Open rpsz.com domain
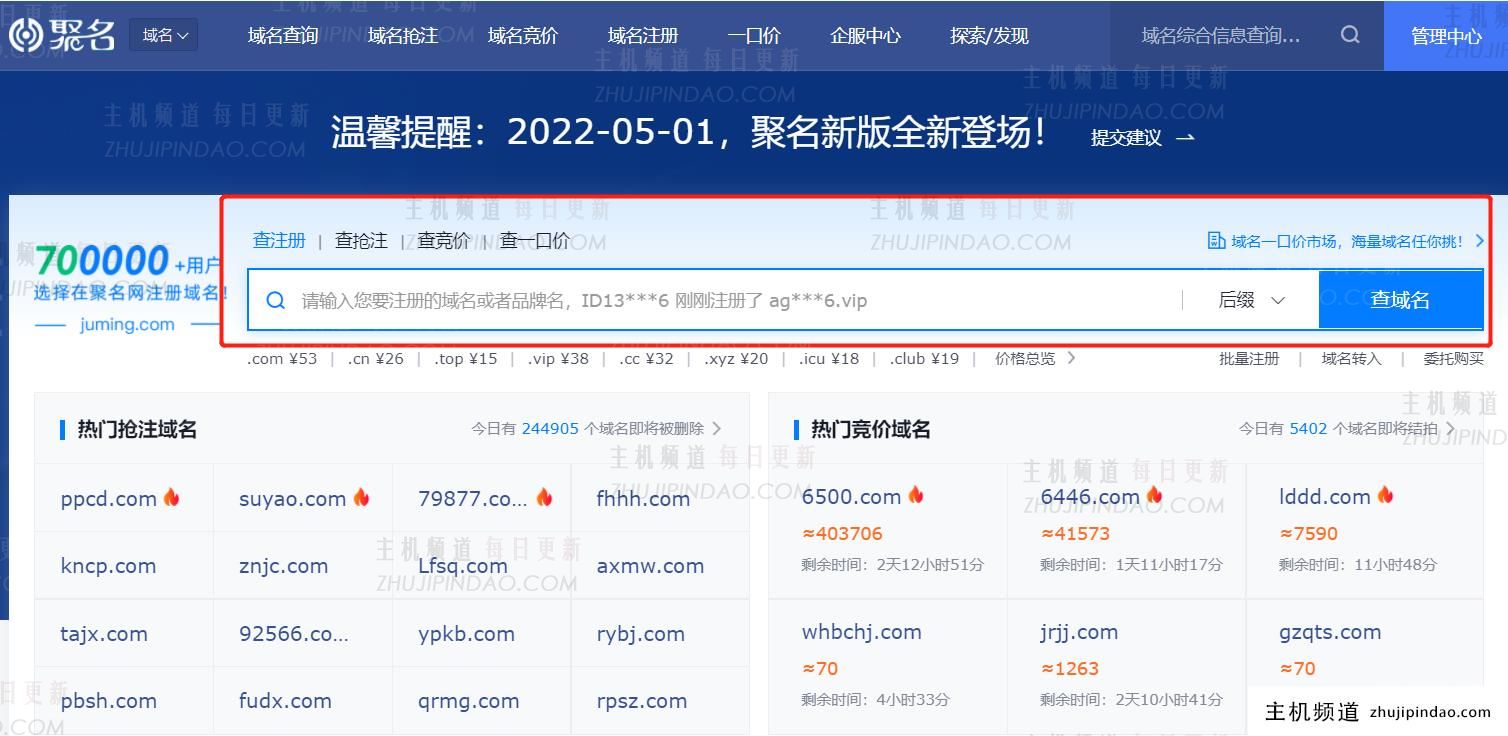Screen dimensions: 1508x736 pyautogui.click(x=641, y=701)
